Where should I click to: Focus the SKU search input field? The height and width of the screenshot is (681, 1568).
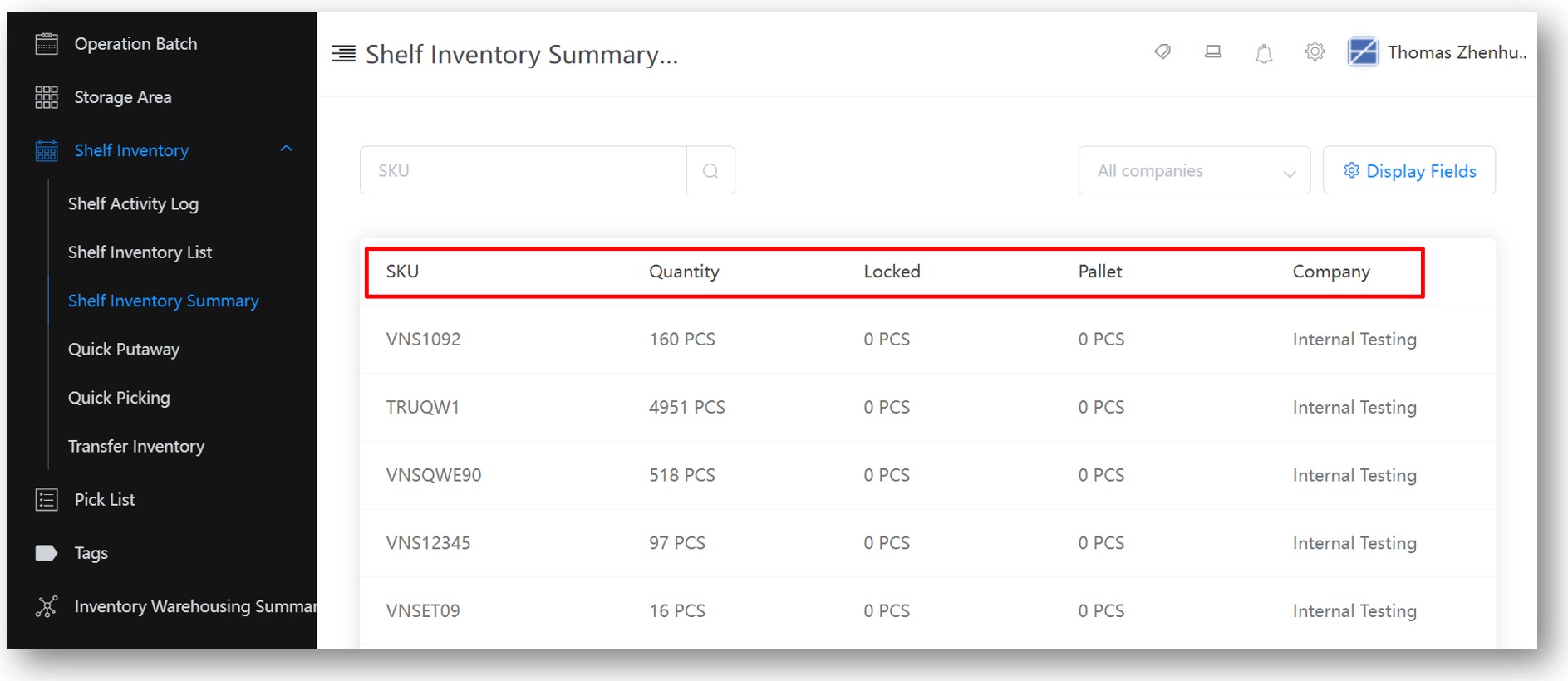click(523, 170)
